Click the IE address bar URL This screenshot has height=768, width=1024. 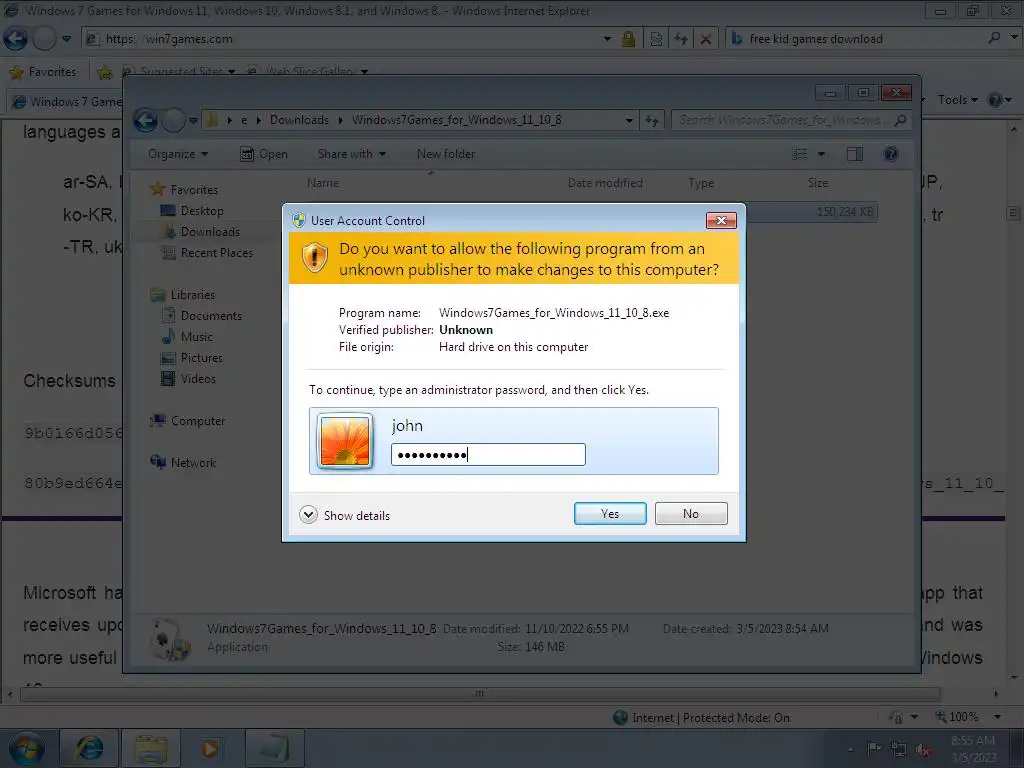point(169,39)
